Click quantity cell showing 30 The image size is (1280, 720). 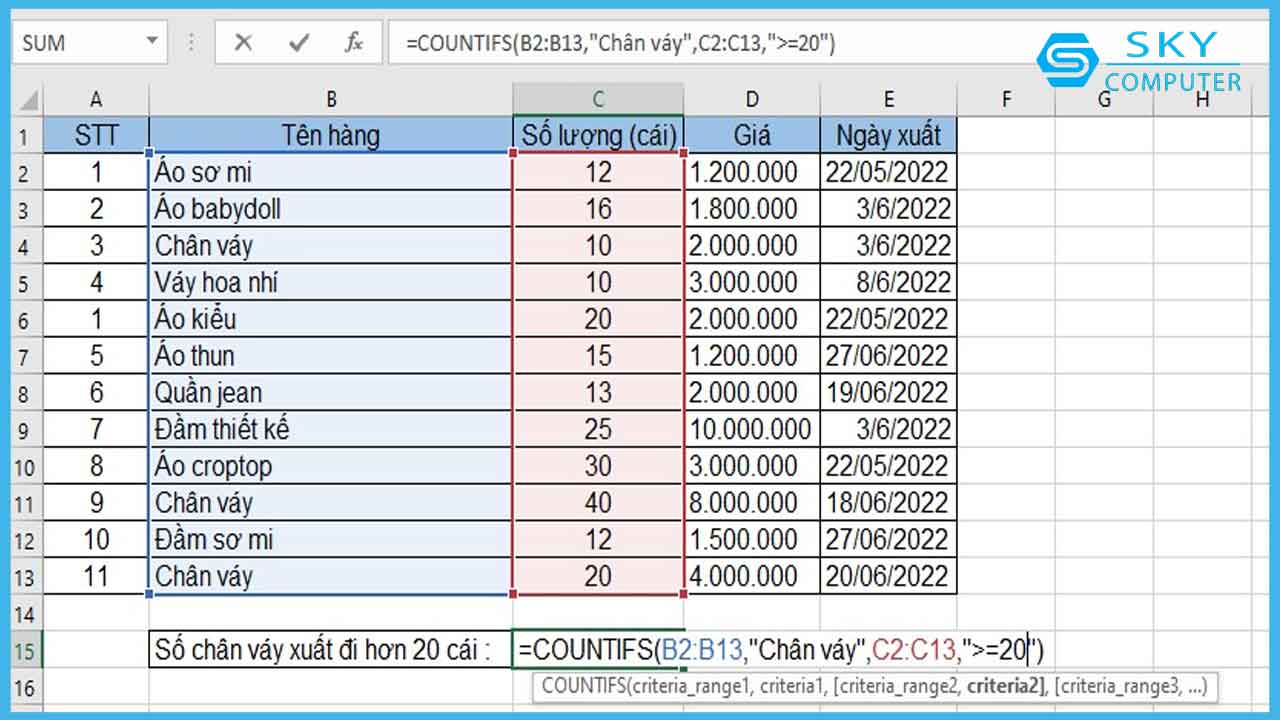tap(598, 466)
